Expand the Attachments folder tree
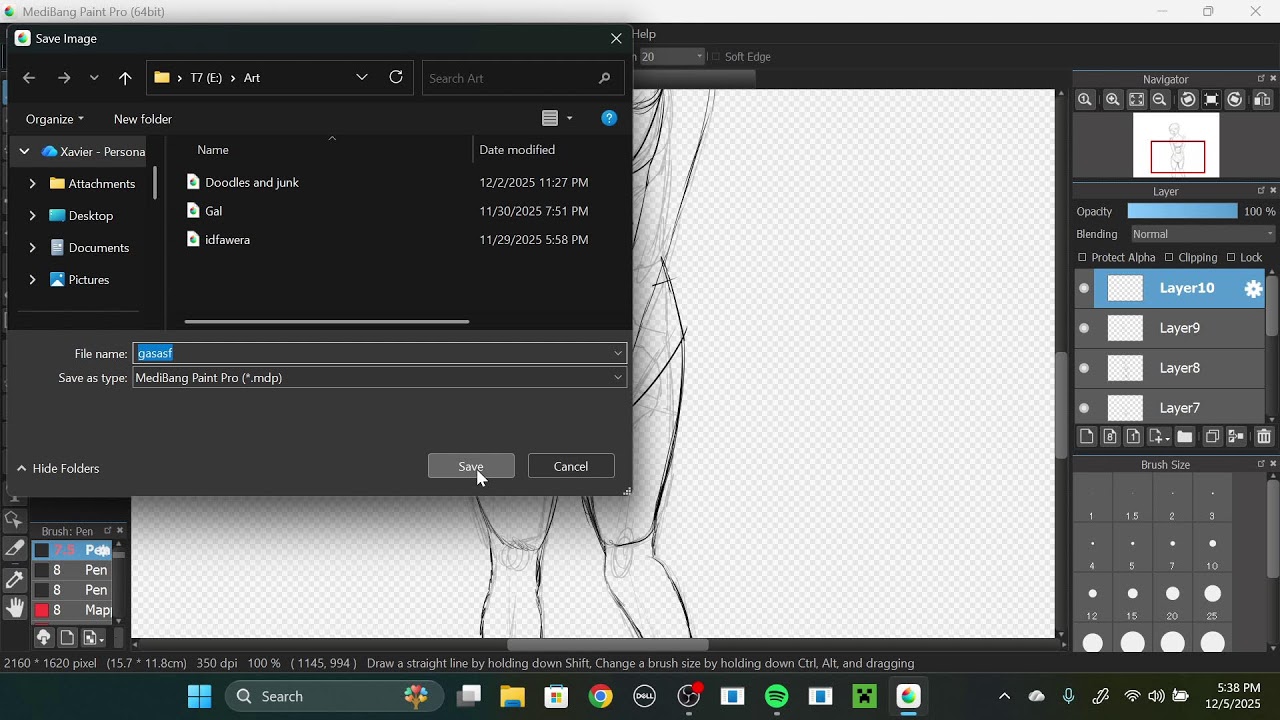 pos(32,184)
